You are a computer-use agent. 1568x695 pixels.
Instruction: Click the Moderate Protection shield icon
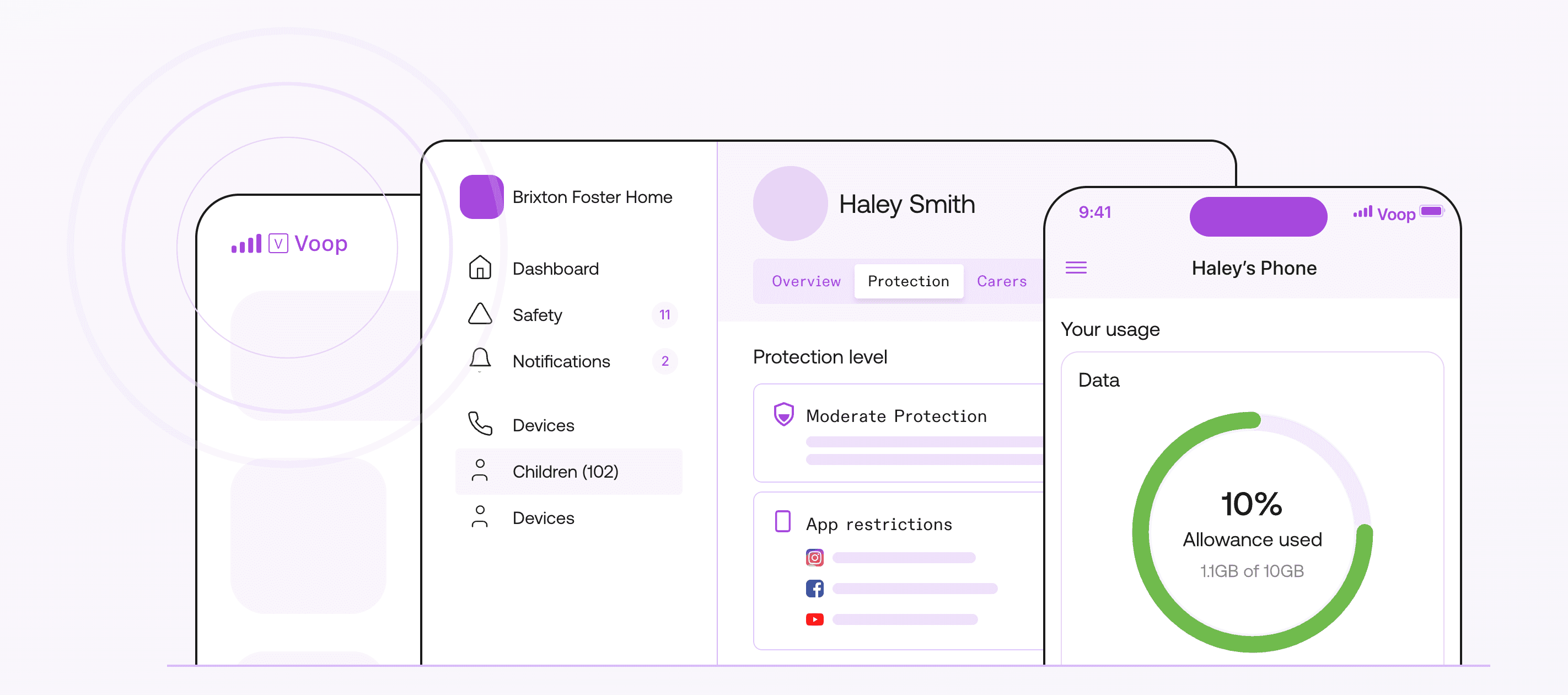(783, 415)
